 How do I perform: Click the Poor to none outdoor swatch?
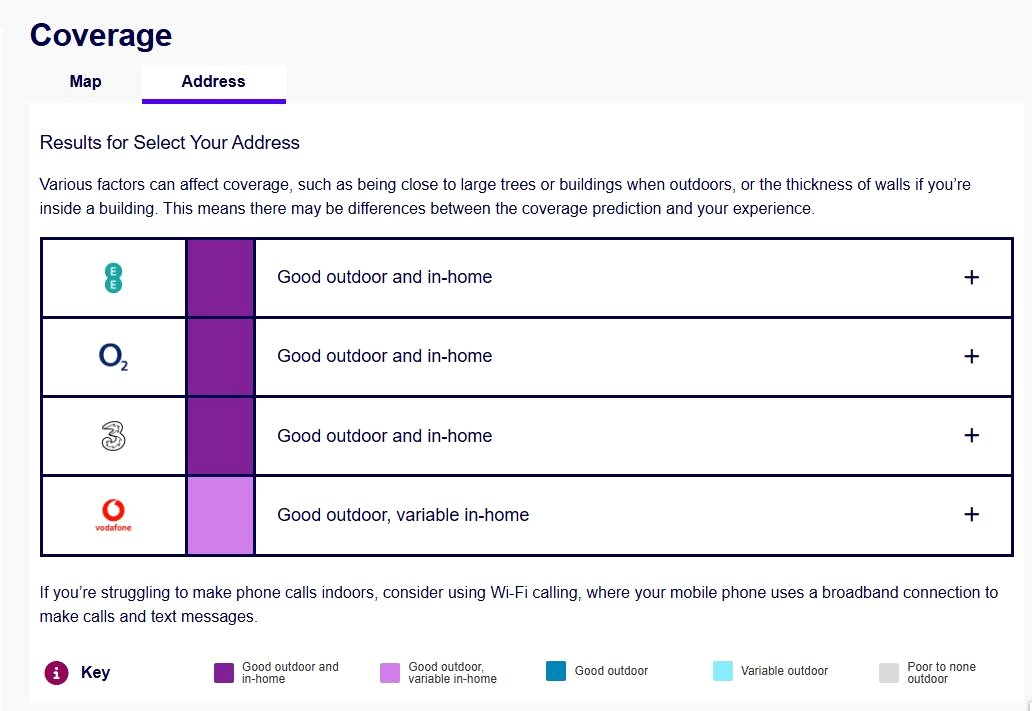coord(889,672)
